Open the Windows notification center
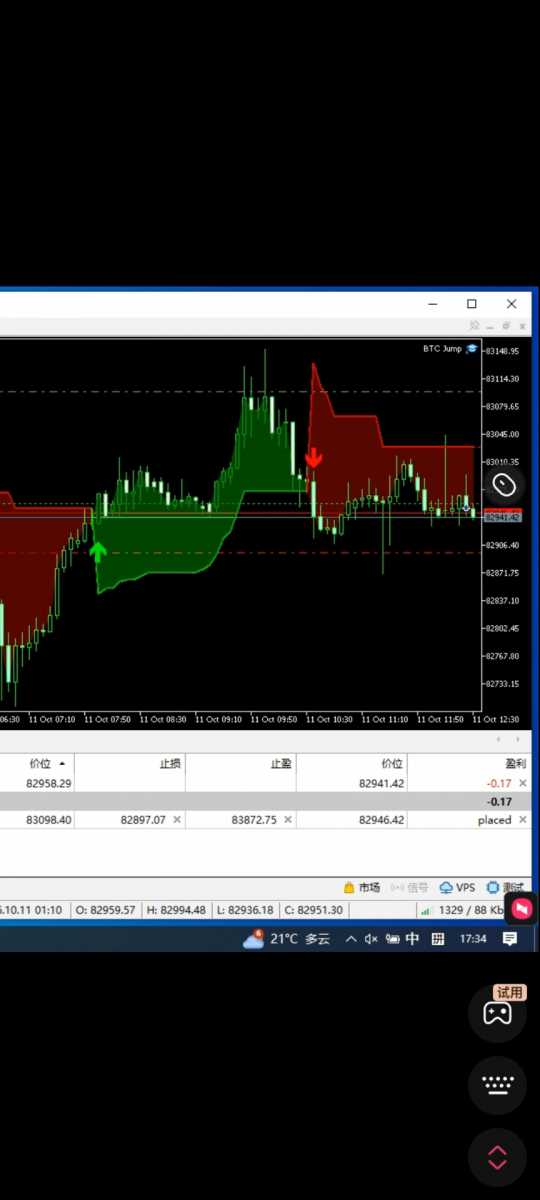The width and height of the screenshot is (540, 1200). pyautogui.click(x=510, y=939)
